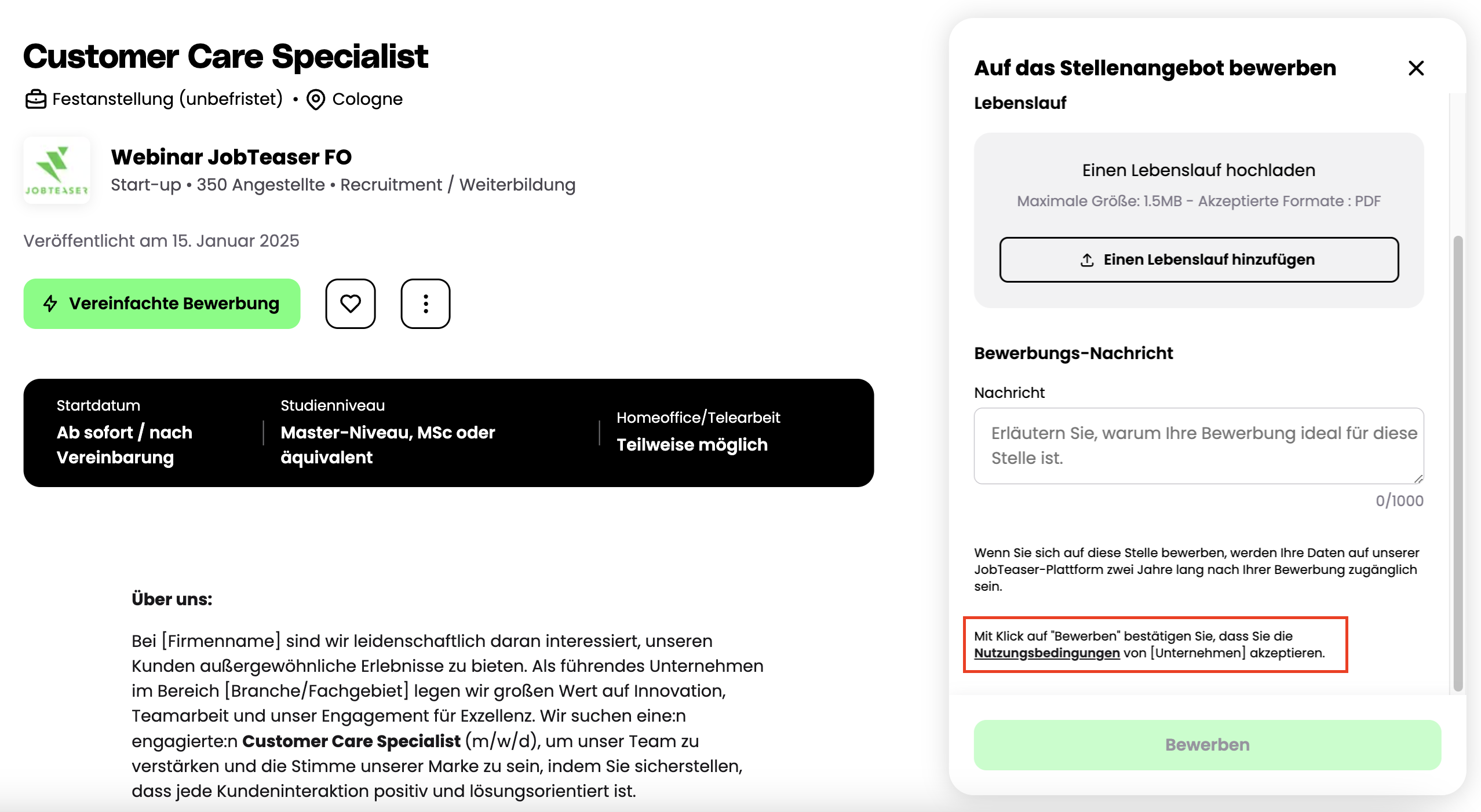The width and height of the screenshot is (1481, 812).
Task: Click the location pin icon
Action: coord(316,100)
